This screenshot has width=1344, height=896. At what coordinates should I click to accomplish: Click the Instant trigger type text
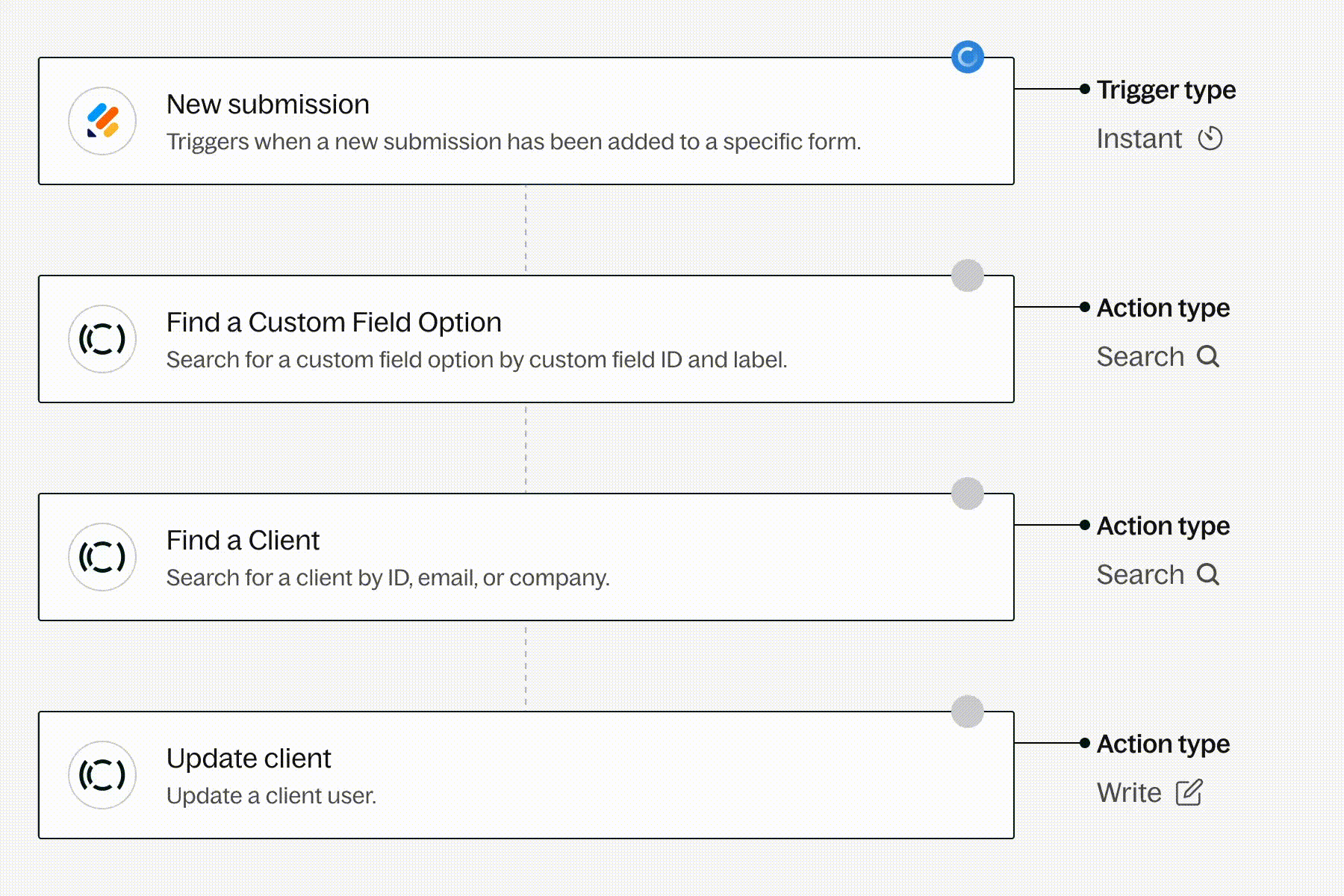1139,139
